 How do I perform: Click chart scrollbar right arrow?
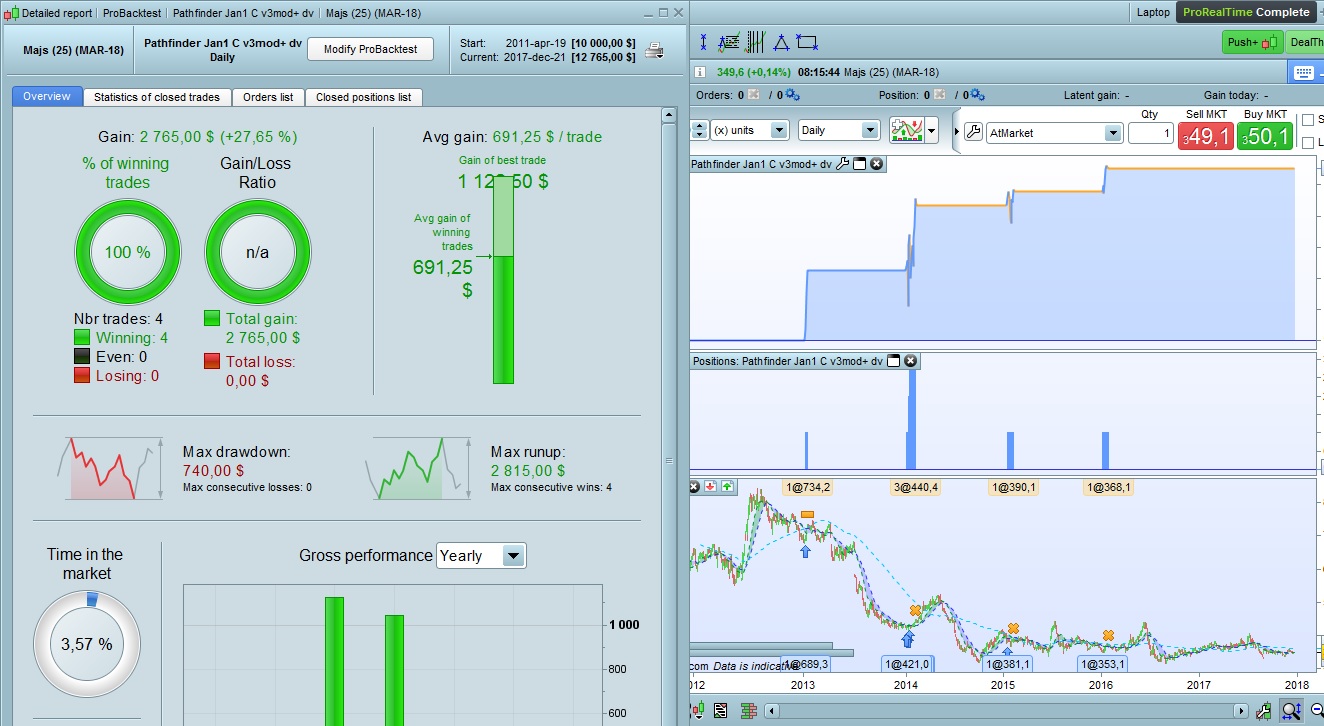coord(1241,711)
